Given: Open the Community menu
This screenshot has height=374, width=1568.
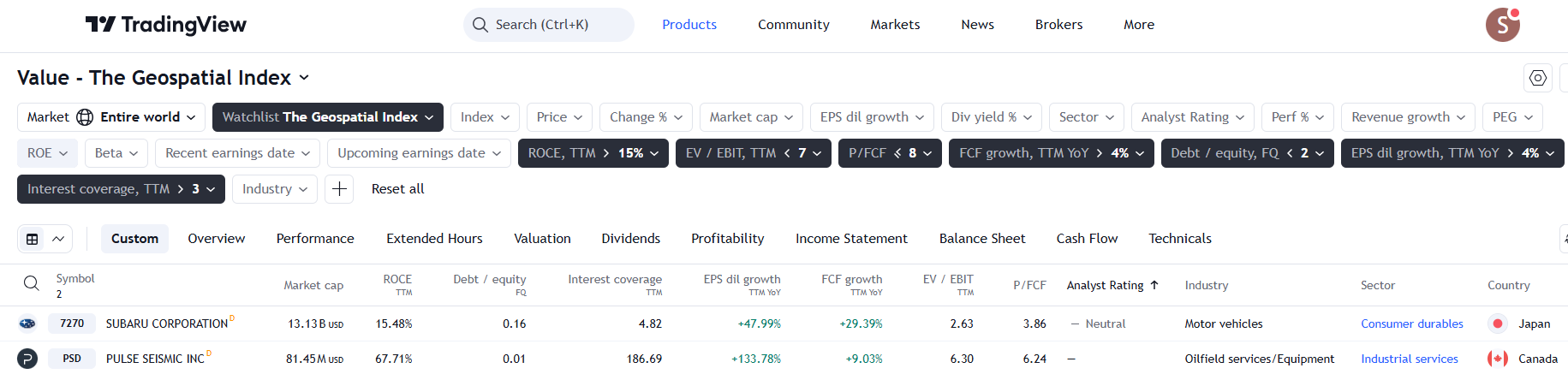Looking at the screenshot, I should (x=794, y=25).
